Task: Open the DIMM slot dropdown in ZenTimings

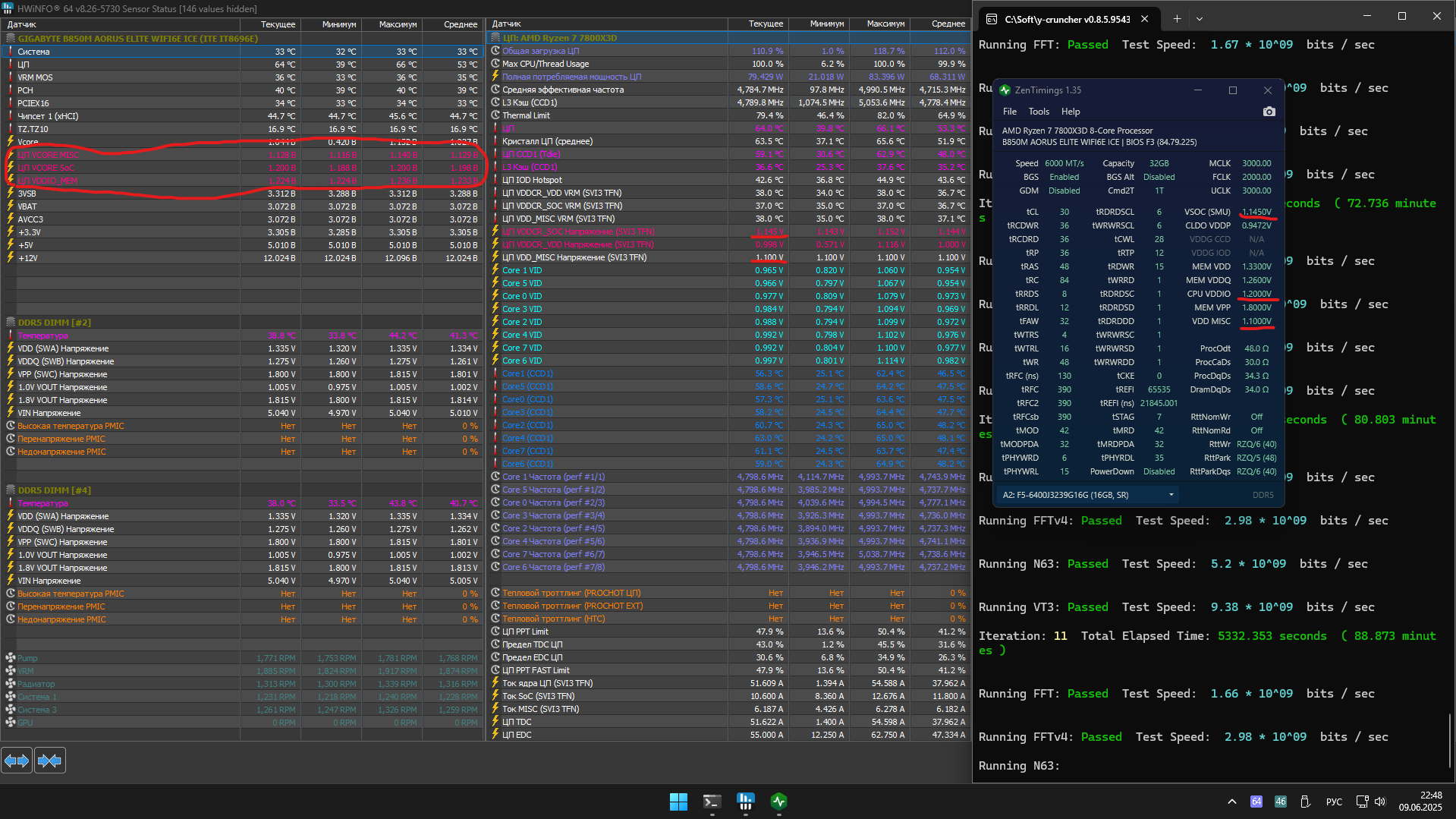Action: [1089, 495]
